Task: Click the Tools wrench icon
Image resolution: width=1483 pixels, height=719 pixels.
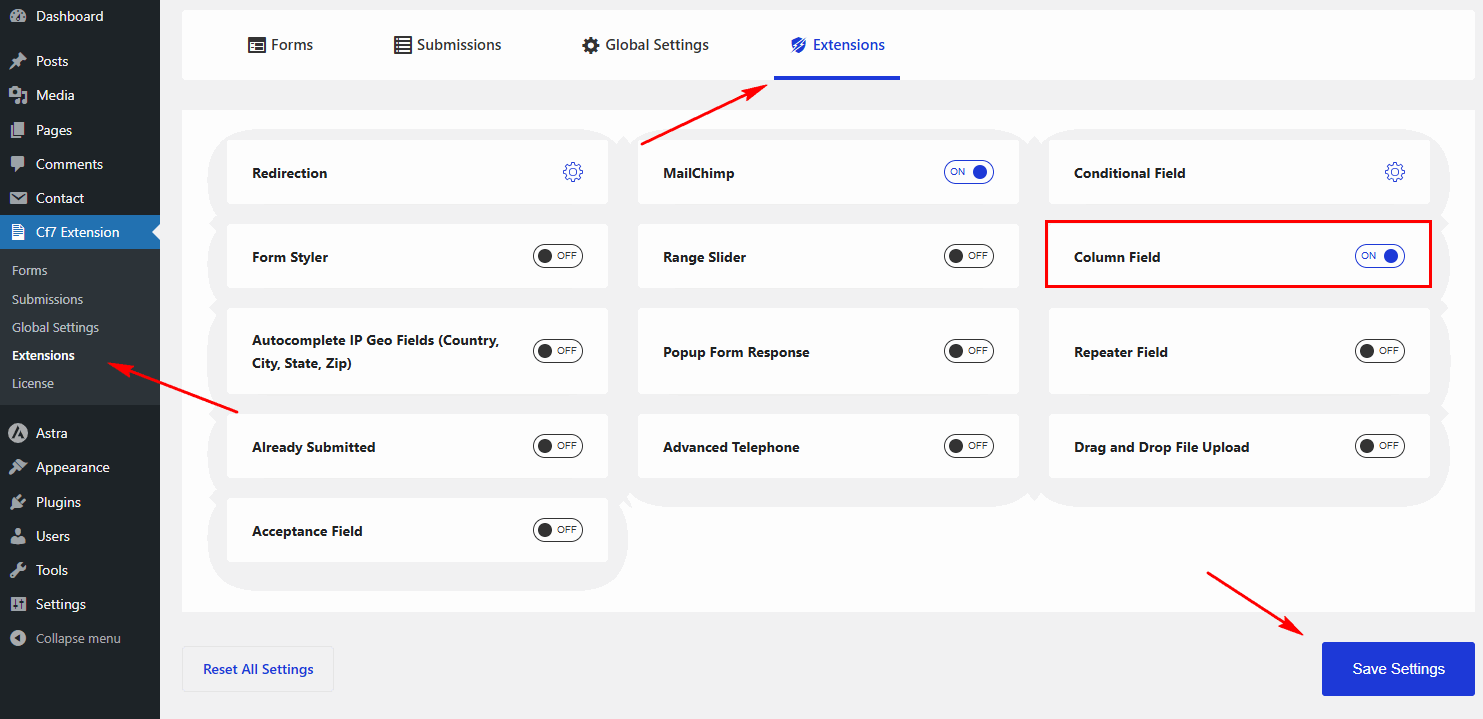Action: click(x=18, y=570)
